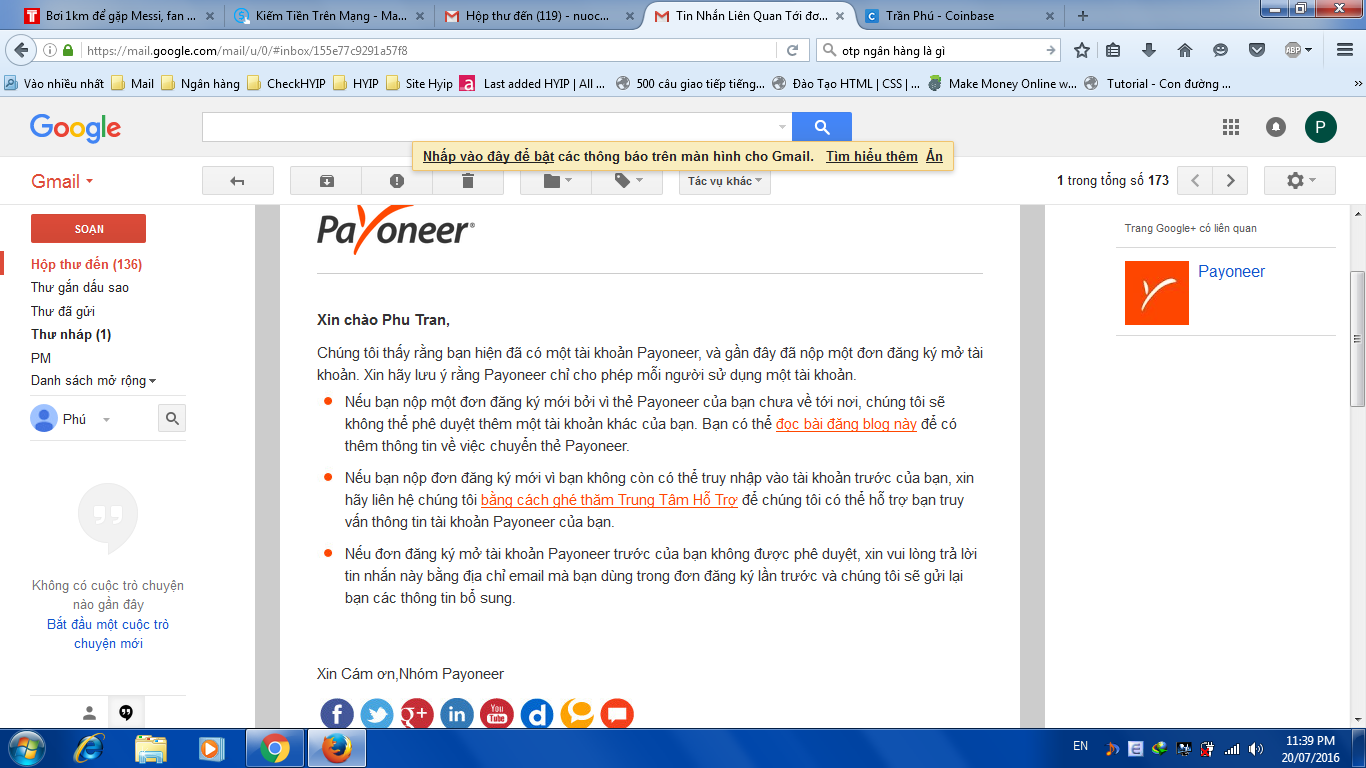Click the page vertical scrollbar
The width and height of the screenshot is (1366, 768).
(x=1357, y=340)
